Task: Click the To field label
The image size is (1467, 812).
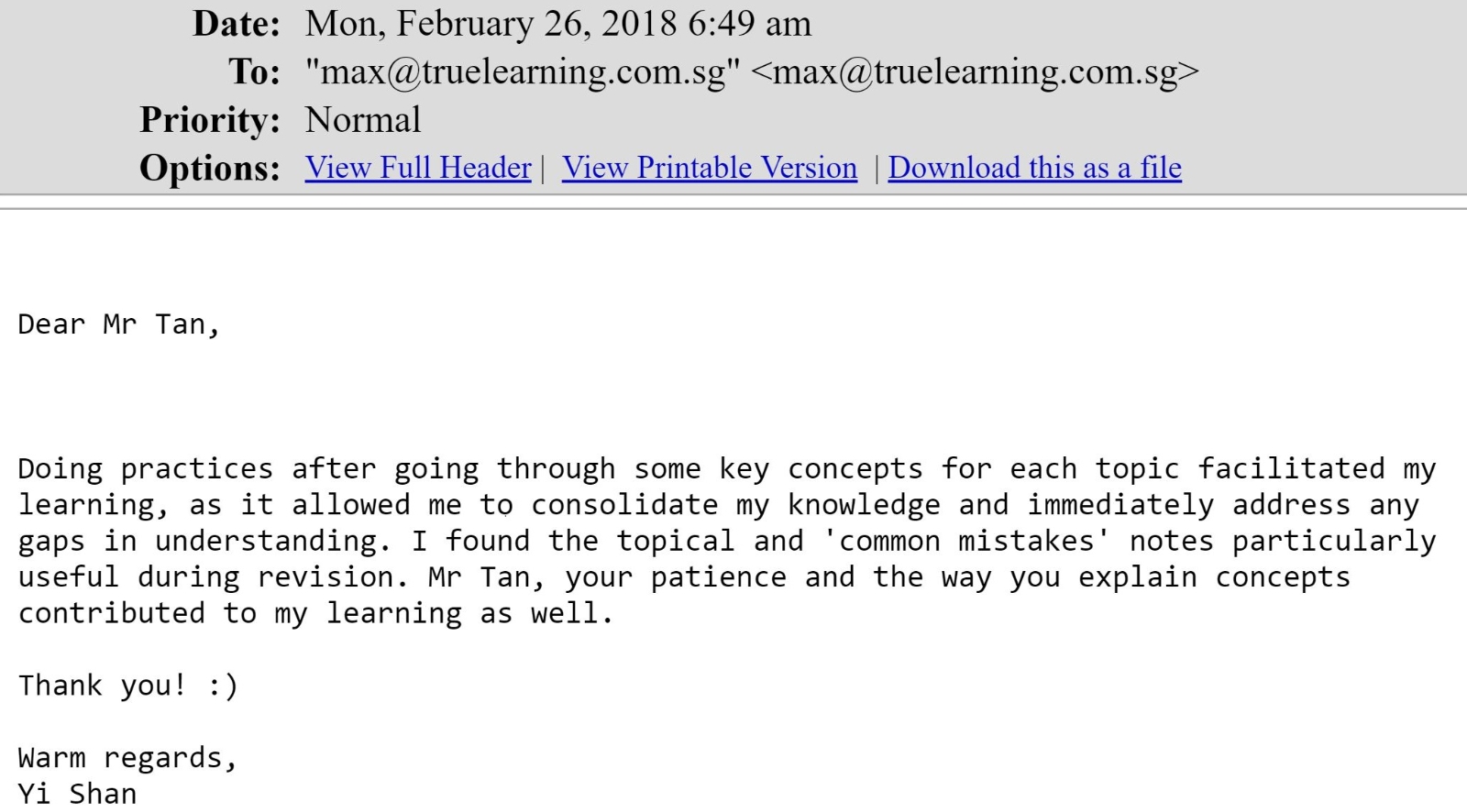Action: (255, 71)
